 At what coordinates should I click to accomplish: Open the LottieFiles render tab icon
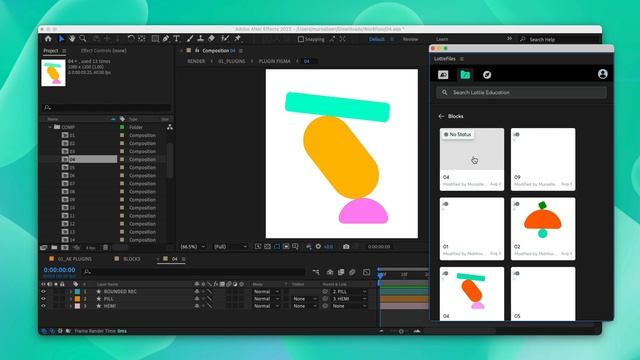pos(443,75)
